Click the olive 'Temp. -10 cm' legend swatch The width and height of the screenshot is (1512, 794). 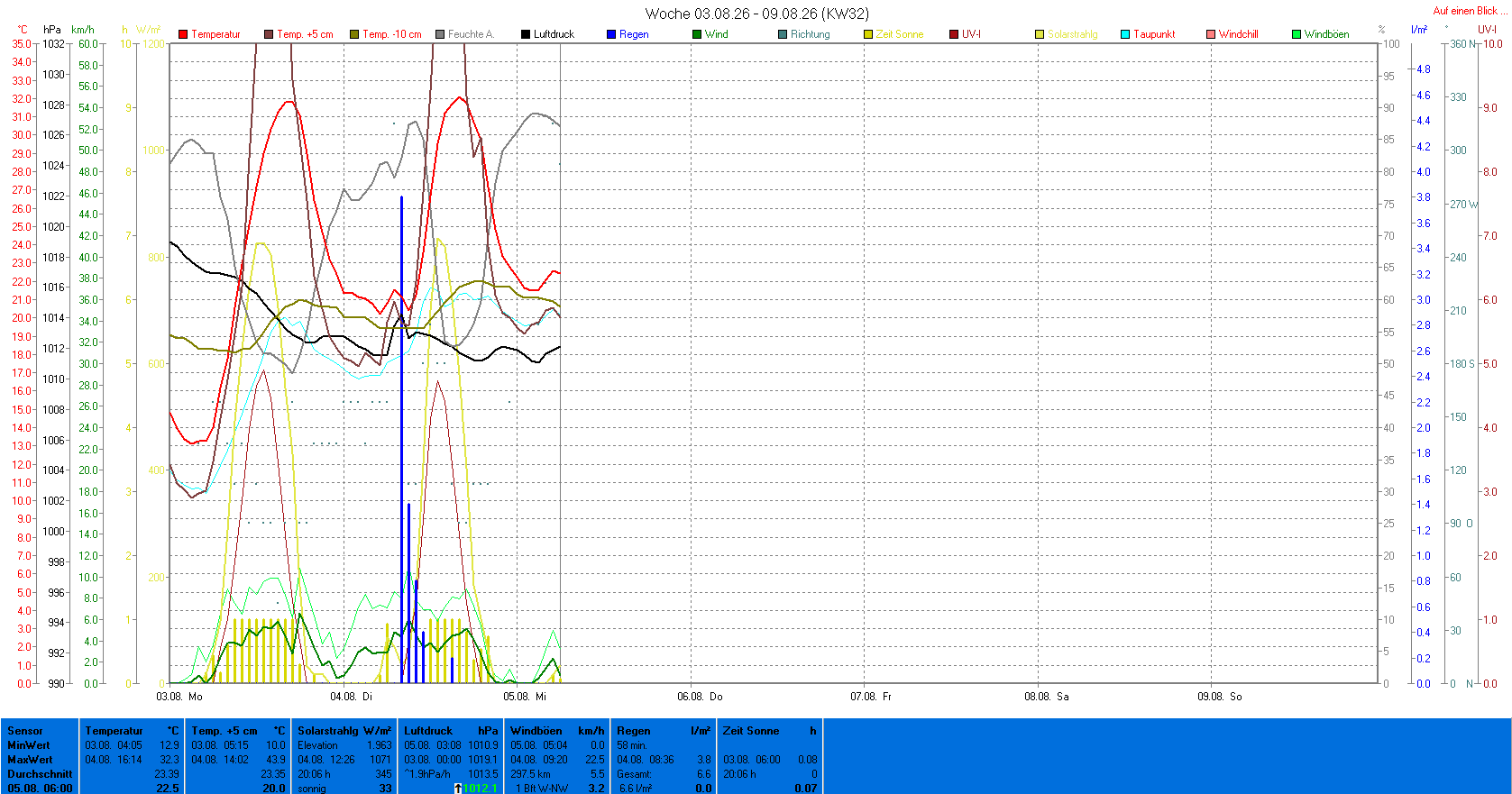pyautogui.click(x=354, y=34)
